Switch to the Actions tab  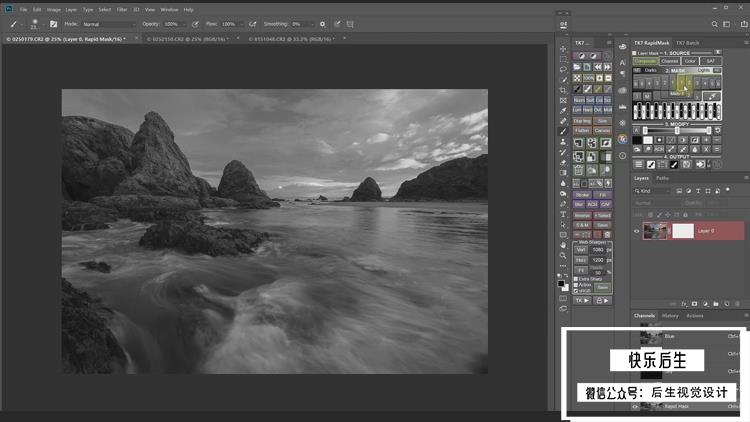tap(695, 316)
